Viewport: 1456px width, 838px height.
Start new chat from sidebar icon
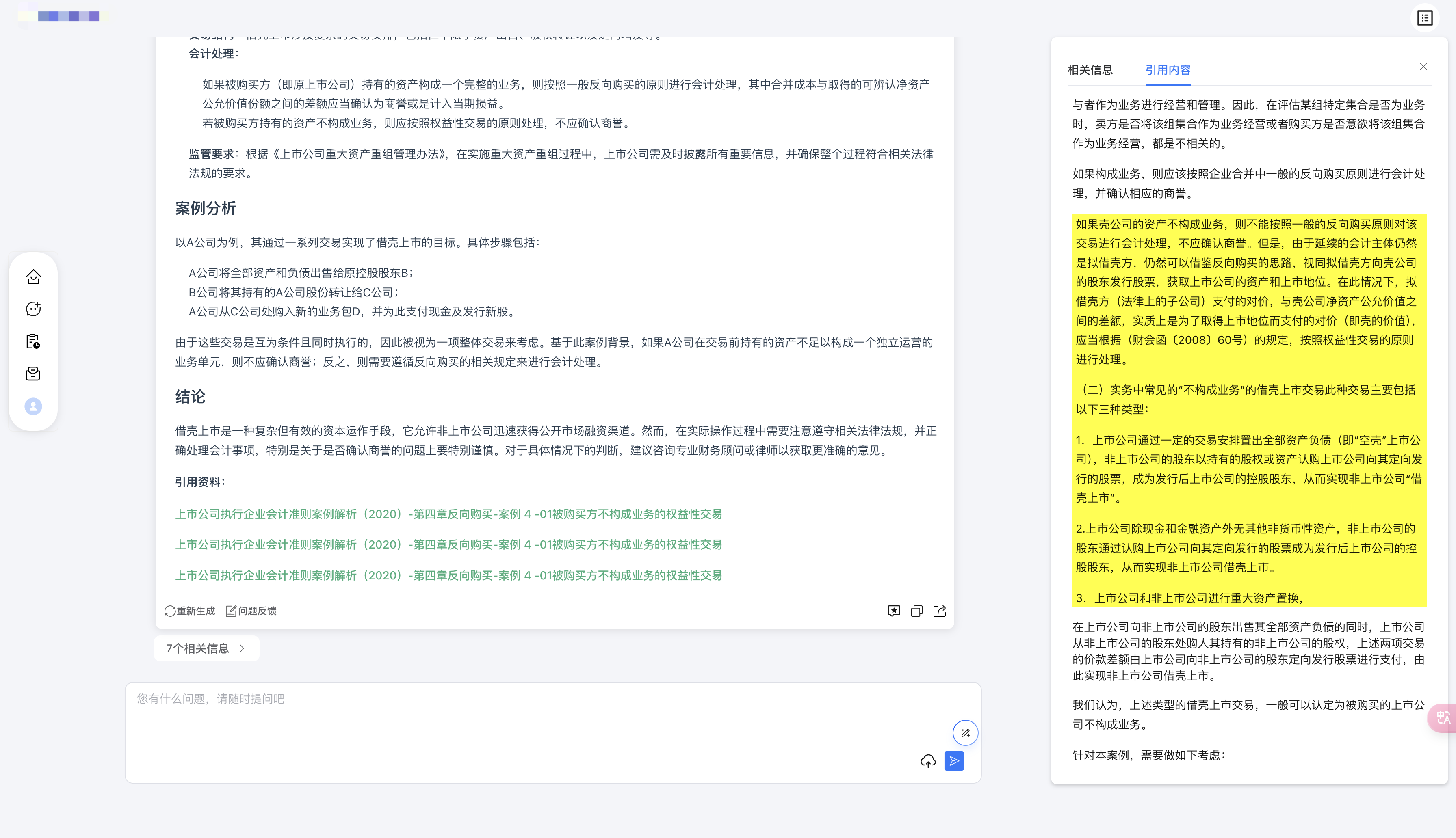pyautogui.click(x=33, y=309)
